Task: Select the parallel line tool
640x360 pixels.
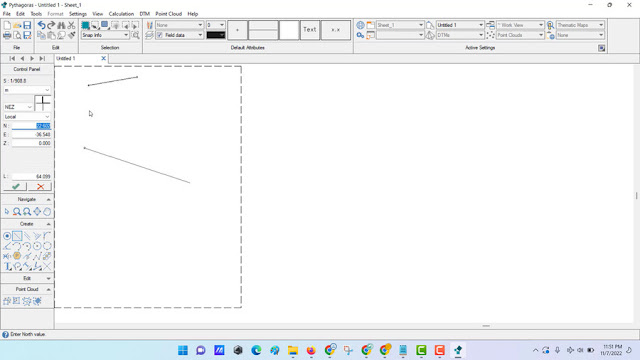Action: 27,236
